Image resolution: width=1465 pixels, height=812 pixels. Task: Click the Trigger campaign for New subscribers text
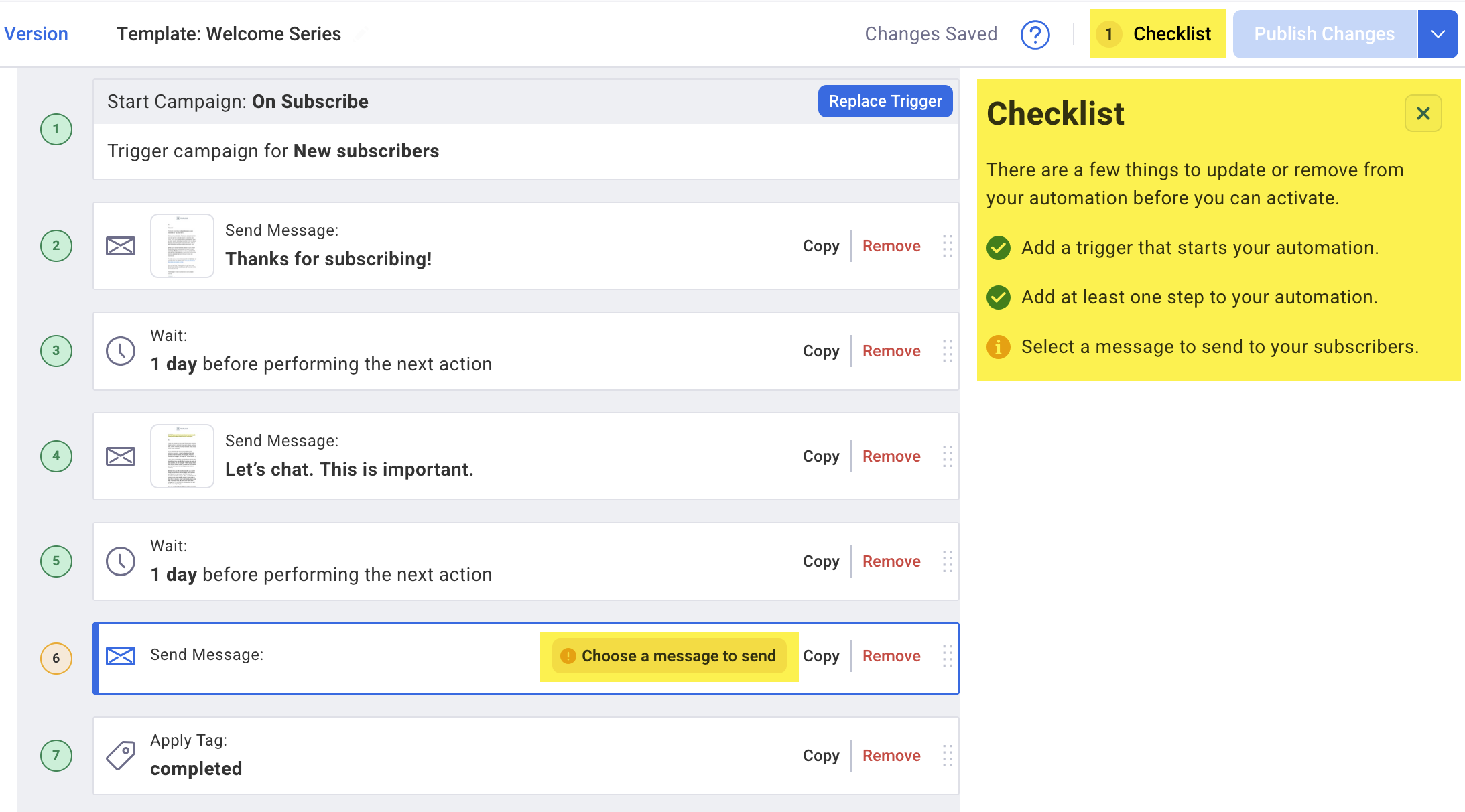click(273, 151)
